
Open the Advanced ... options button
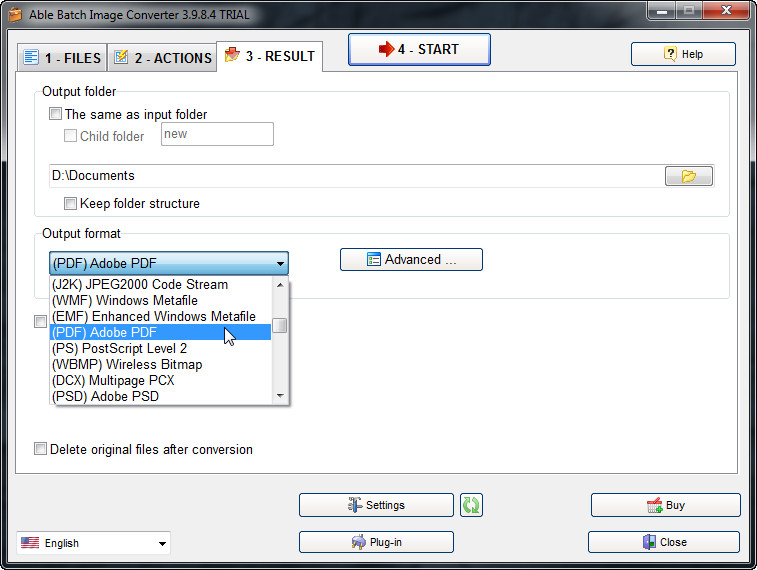(x=411, y=260)
